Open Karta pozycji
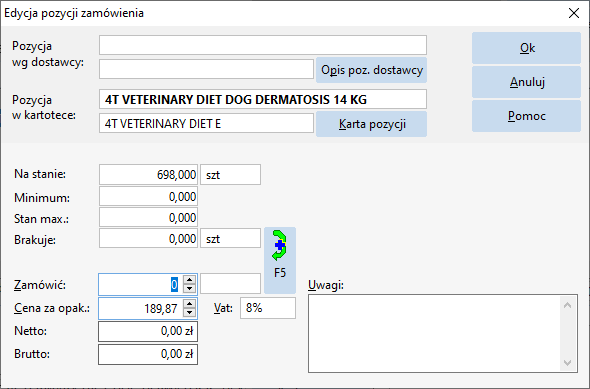Screen dimensions: 590x389 point(371,124)
